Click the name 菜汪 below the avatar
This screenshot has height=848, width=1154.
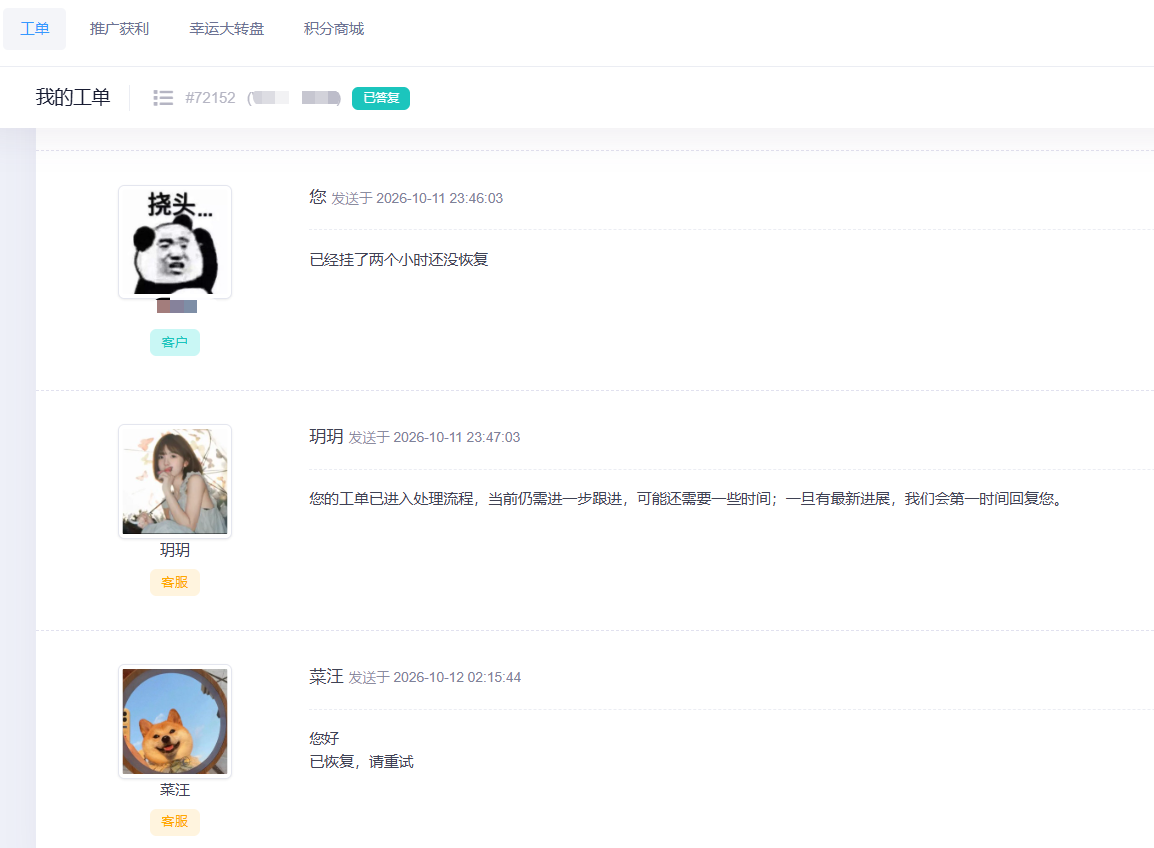click(175, 790)
